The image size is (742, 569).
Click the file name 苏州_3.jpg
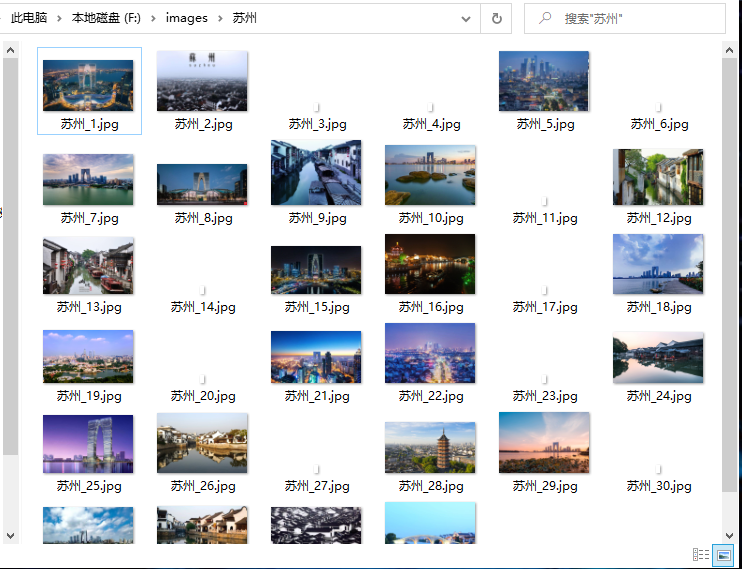318,124
